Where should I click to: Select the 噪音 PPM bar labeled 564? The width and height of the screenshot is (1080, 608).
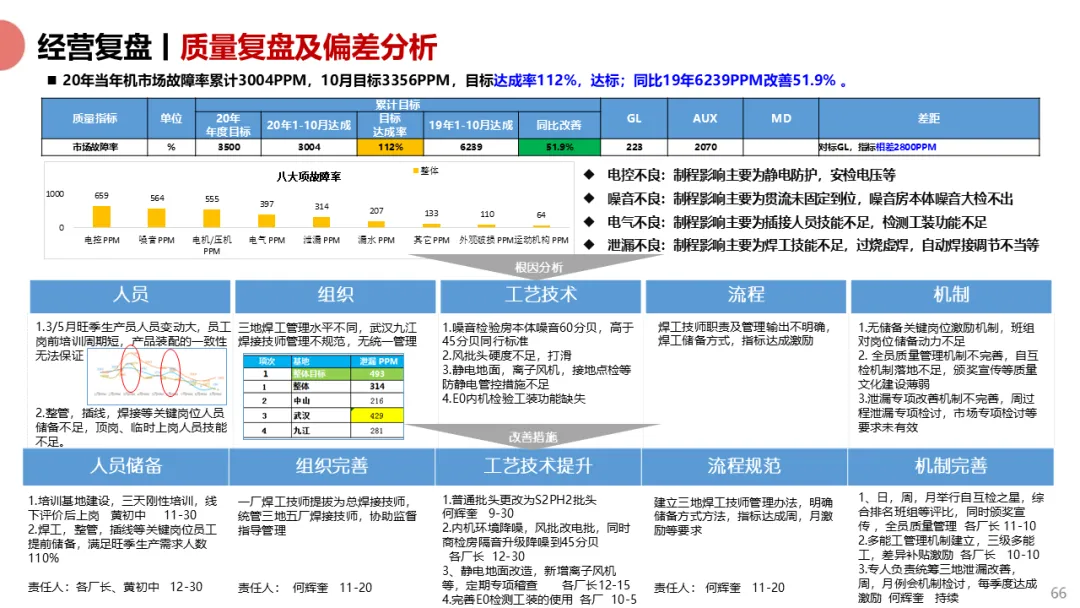click(156, 218)
